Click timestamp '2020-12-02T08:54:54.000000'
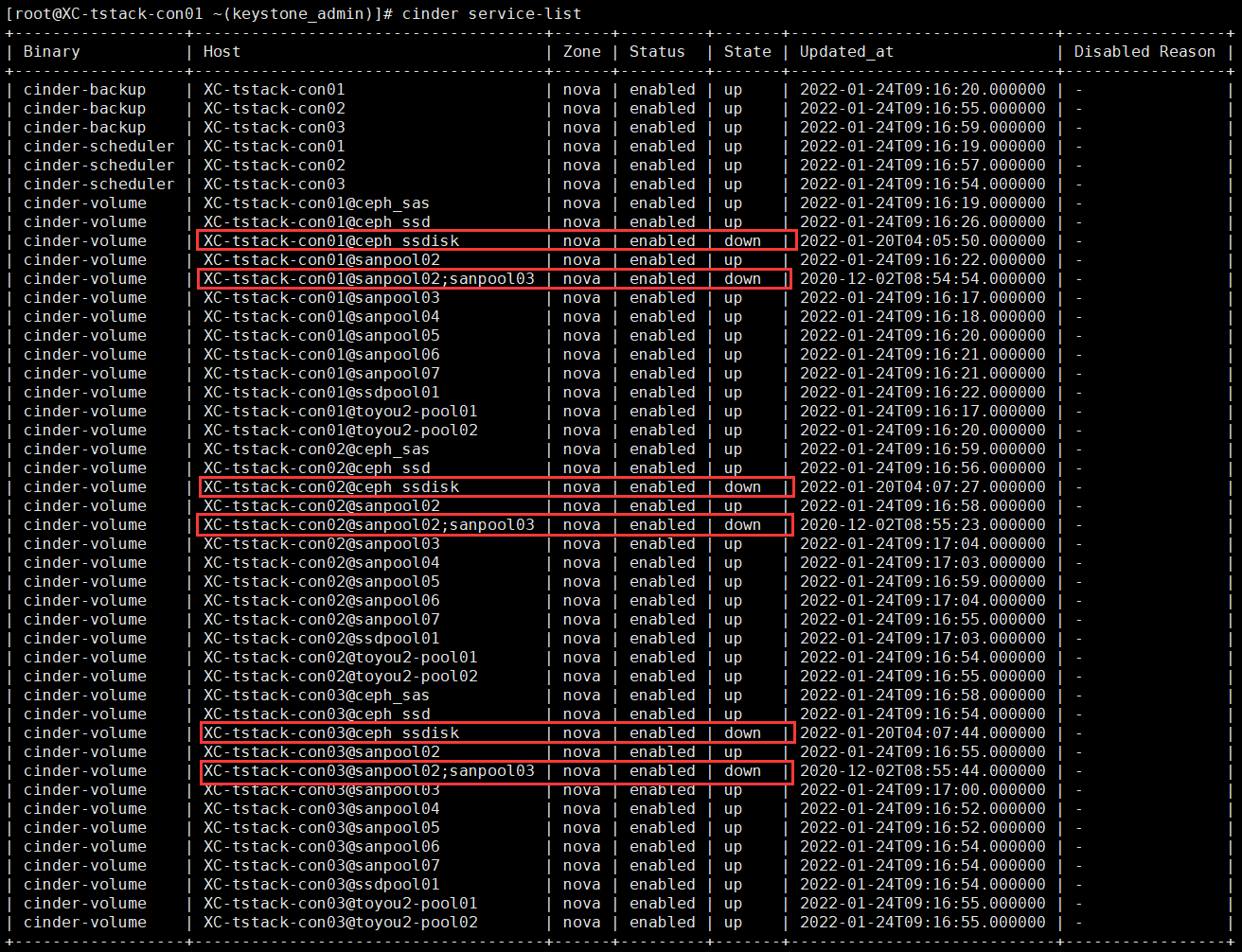The width and height of the screenshot is (1242, 952). pos(922,279)
